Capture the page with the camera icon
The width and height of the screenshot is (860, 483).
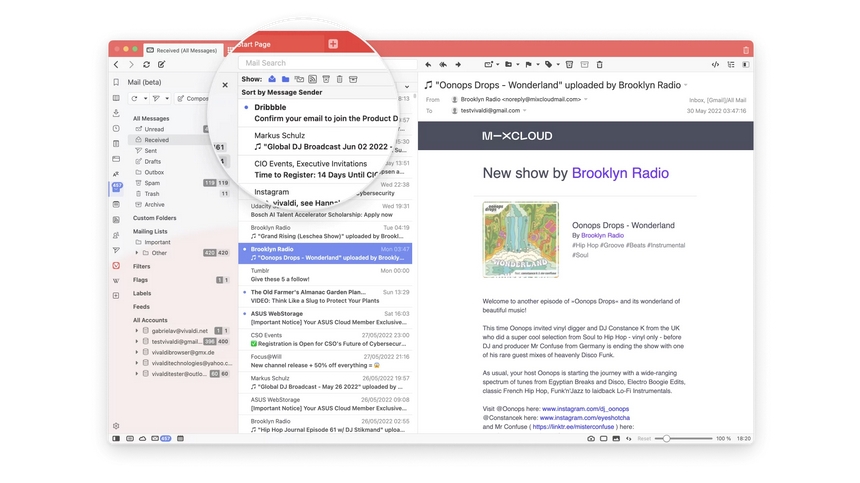[x=591, y=439]
